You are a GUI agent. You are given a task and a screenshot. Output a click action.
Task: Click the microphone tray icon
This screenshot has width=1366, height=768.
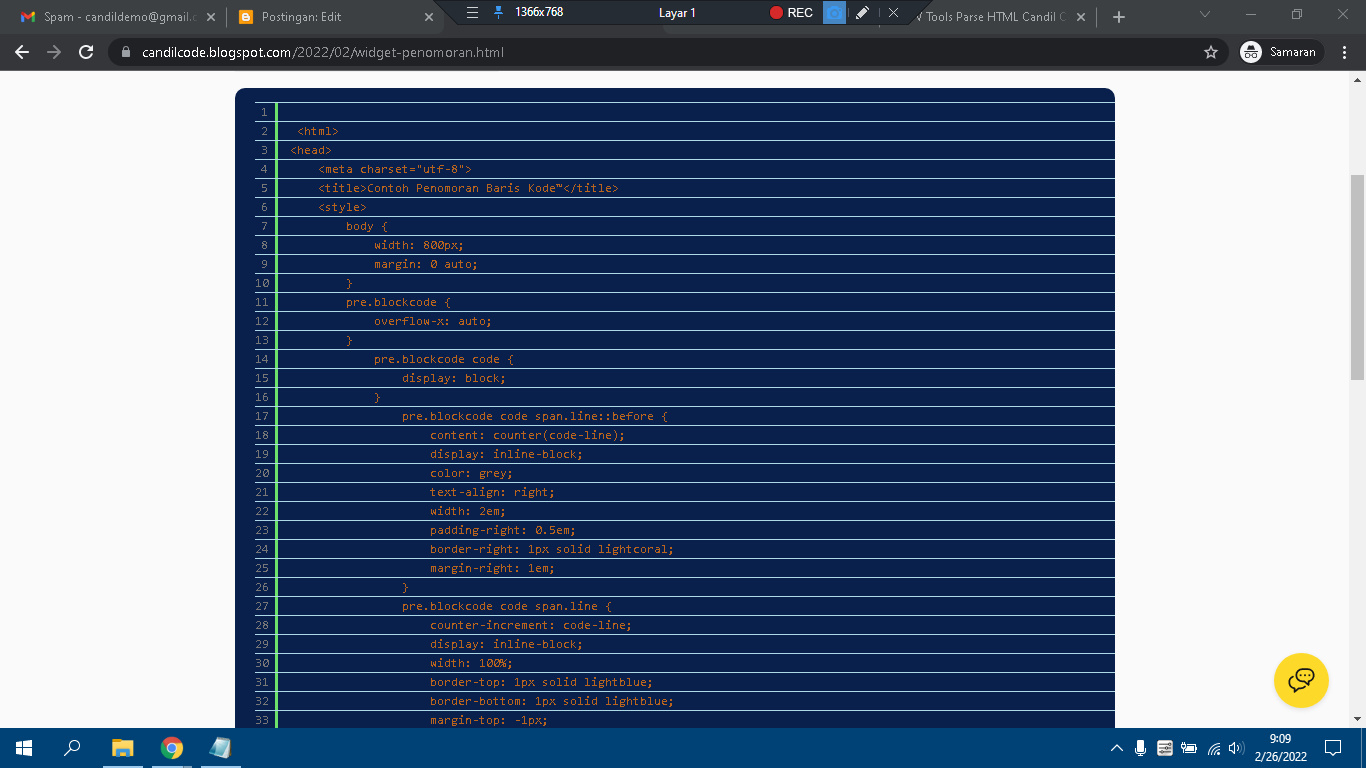pyautogui.click(x=1141, y=748)
